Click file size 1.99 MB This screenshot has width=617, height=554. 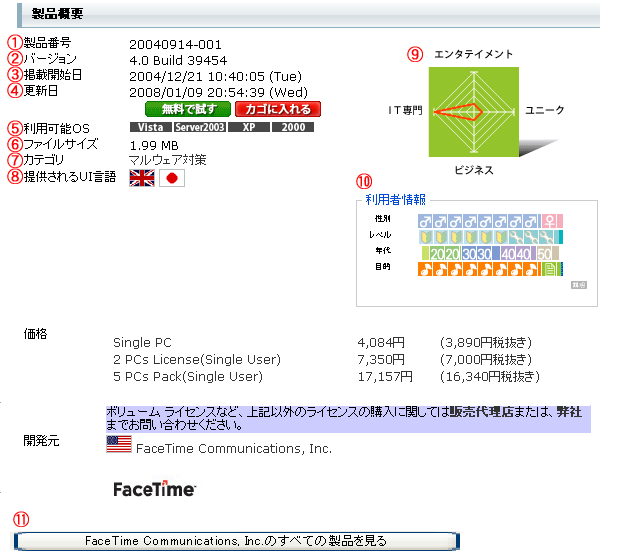coord(154,146)
